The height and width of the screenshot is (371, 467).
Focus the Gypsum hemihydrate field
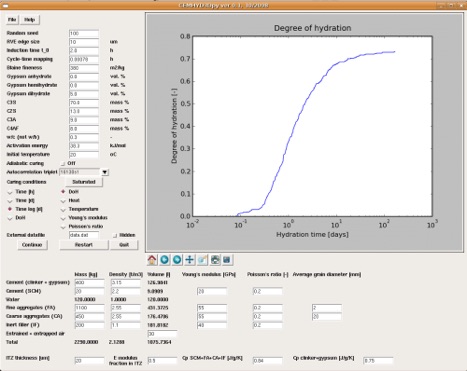click(x=84, y=85)
